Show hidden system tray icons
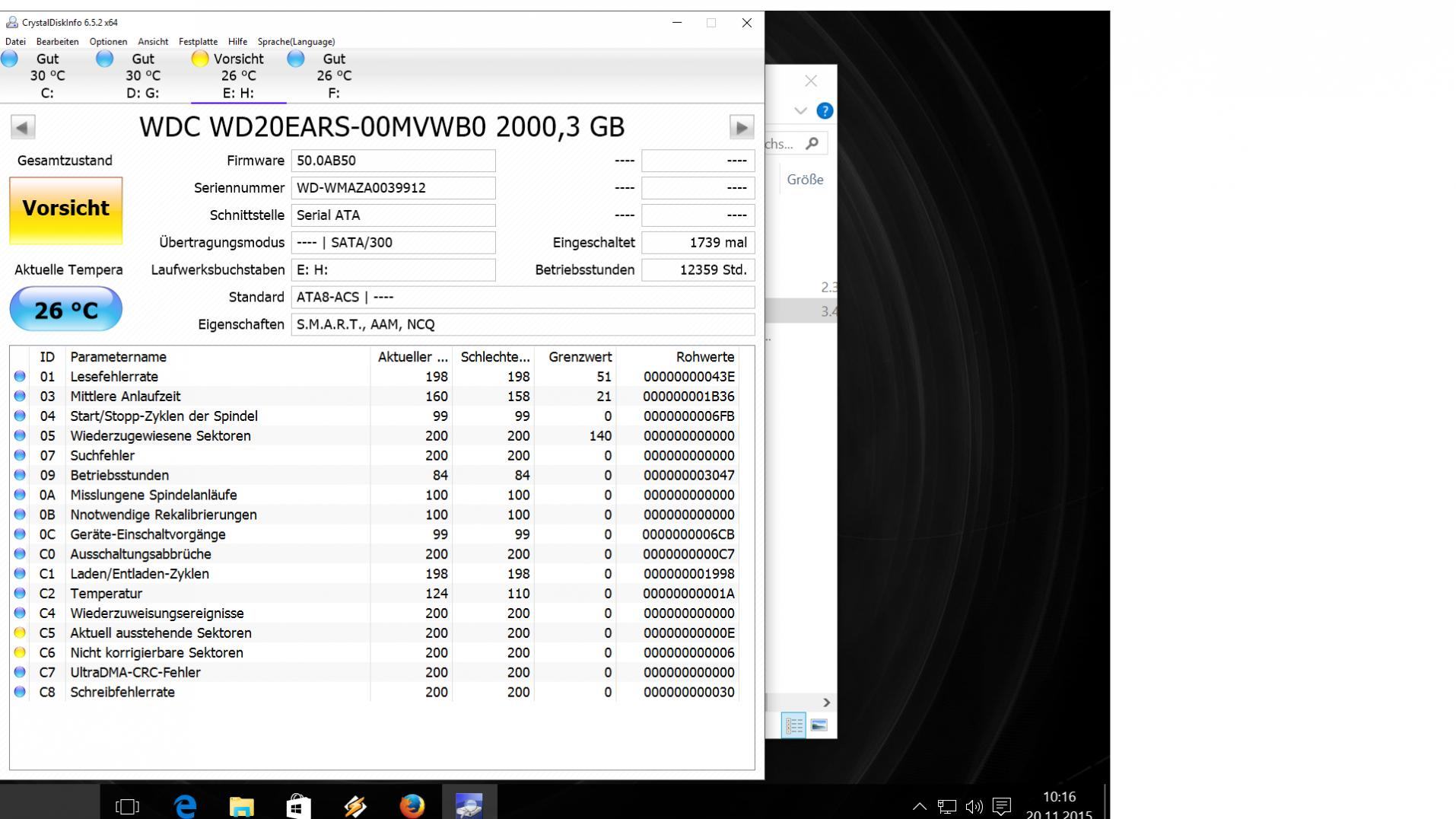The height and width of the screenshot is (819, 1456). point(920,806)
